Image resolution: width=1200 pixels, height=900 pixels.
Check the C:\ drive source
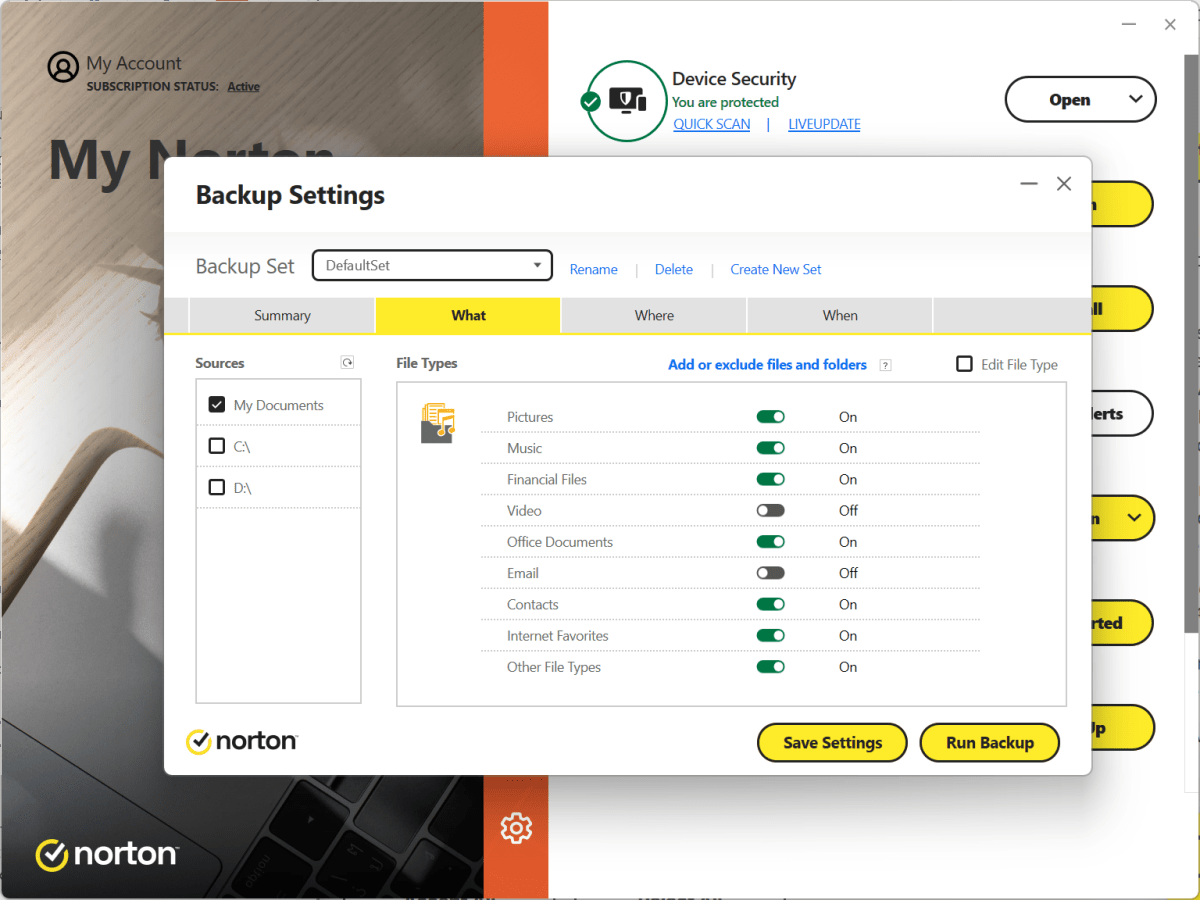[216, 446]
